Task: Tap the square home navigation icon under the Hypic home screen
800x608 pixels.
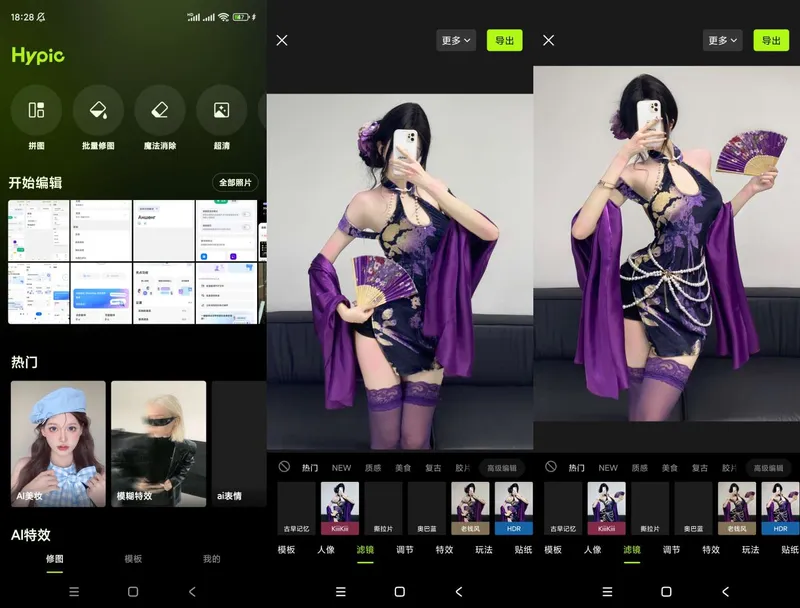Action: [133, 592]
